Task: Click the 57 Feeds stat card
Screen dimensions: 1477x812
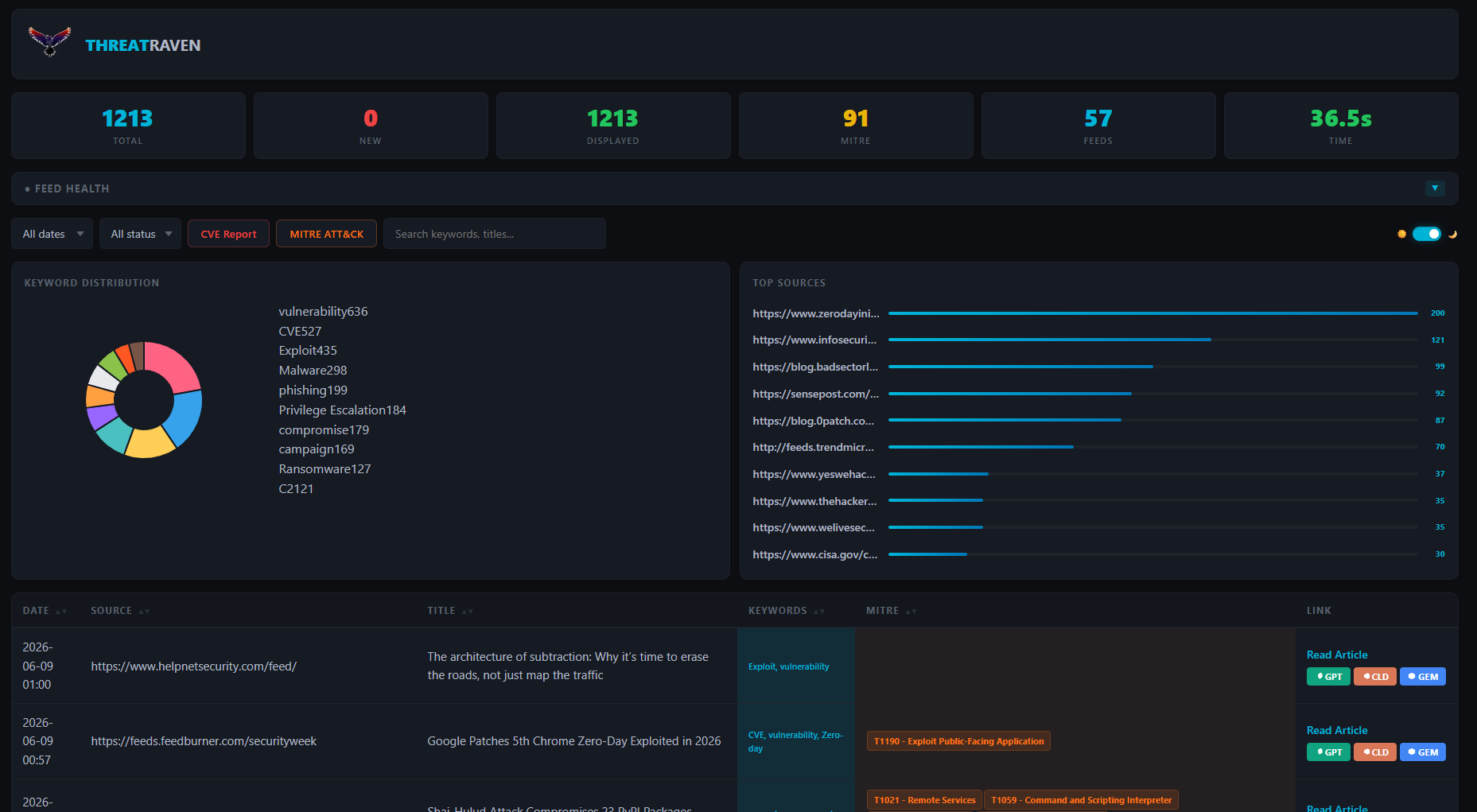Action: coord(1098,126)
